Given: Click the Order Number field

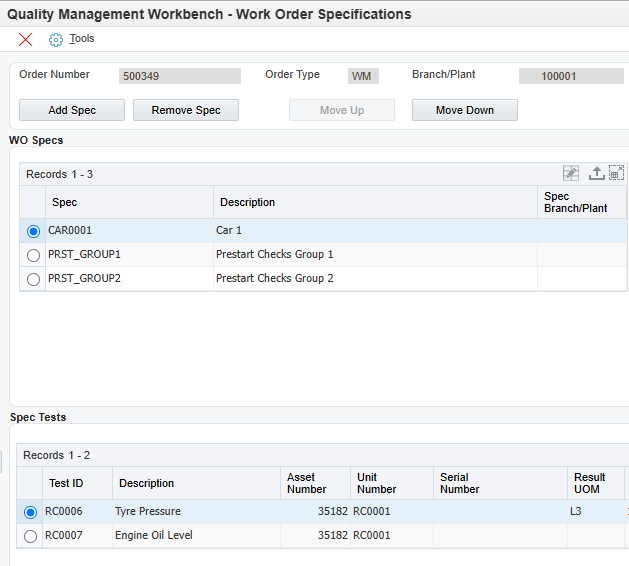Looking at the screenshot, I should tap(180, 76).
